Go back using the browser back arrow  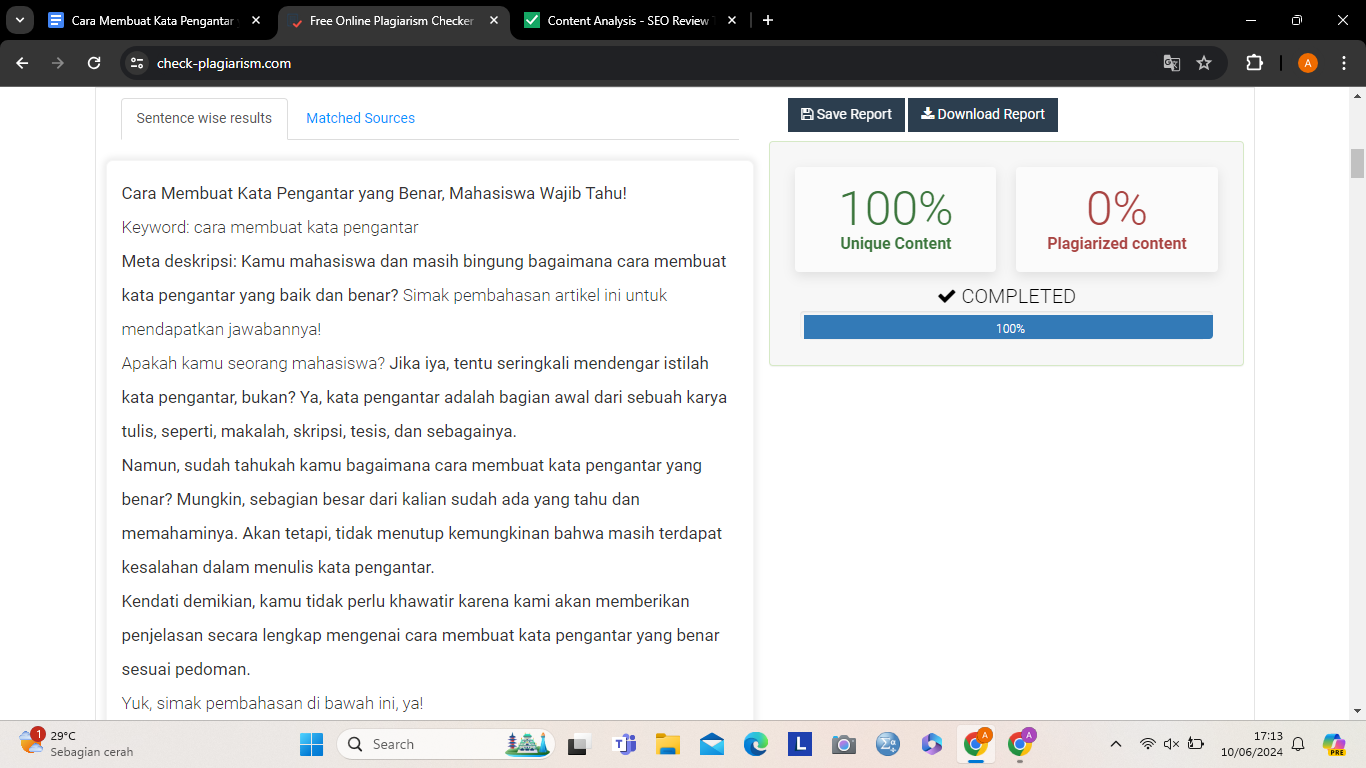pos(23,63)
